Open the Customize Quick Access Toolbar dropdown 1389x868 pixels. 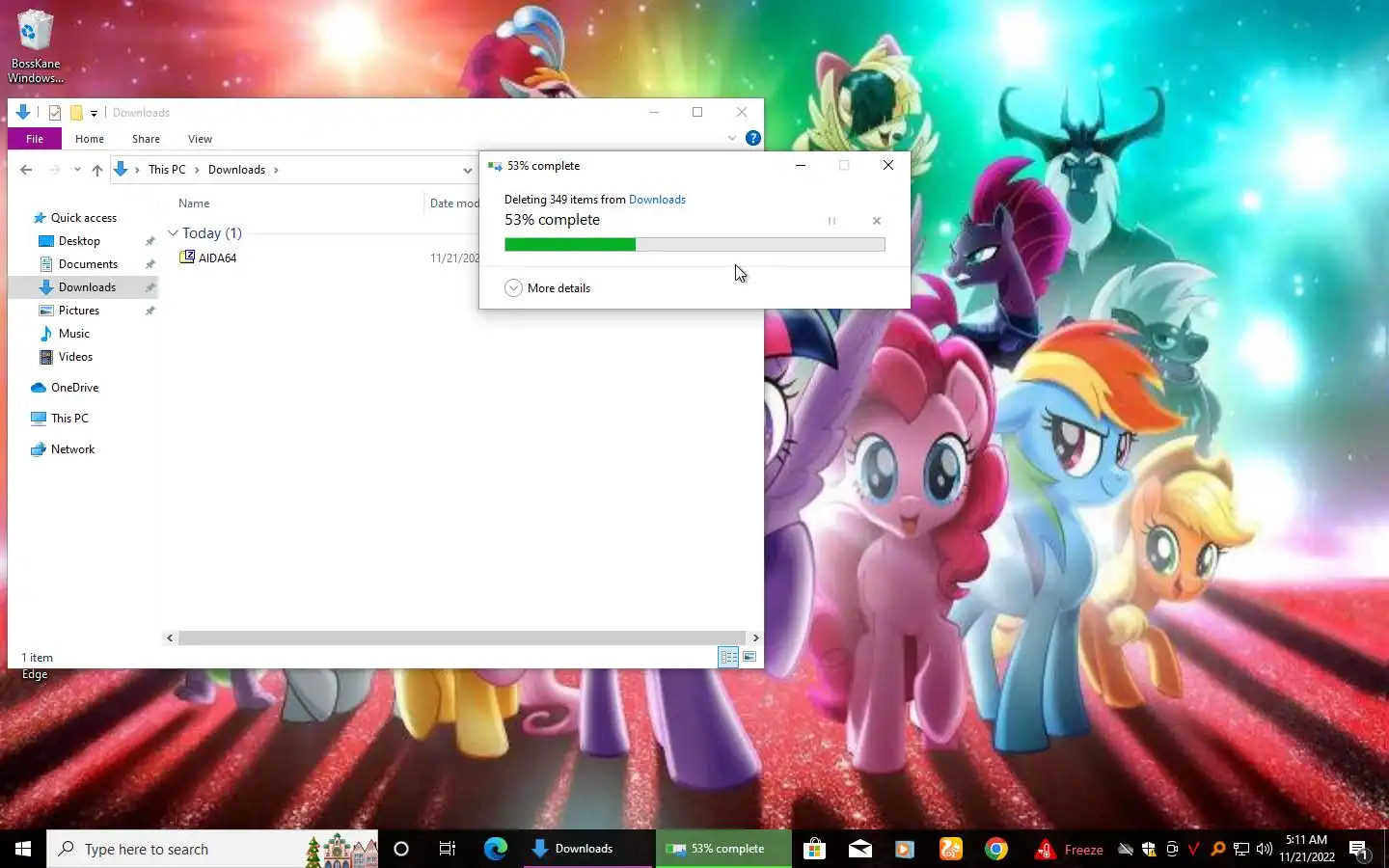pos(94,113)
